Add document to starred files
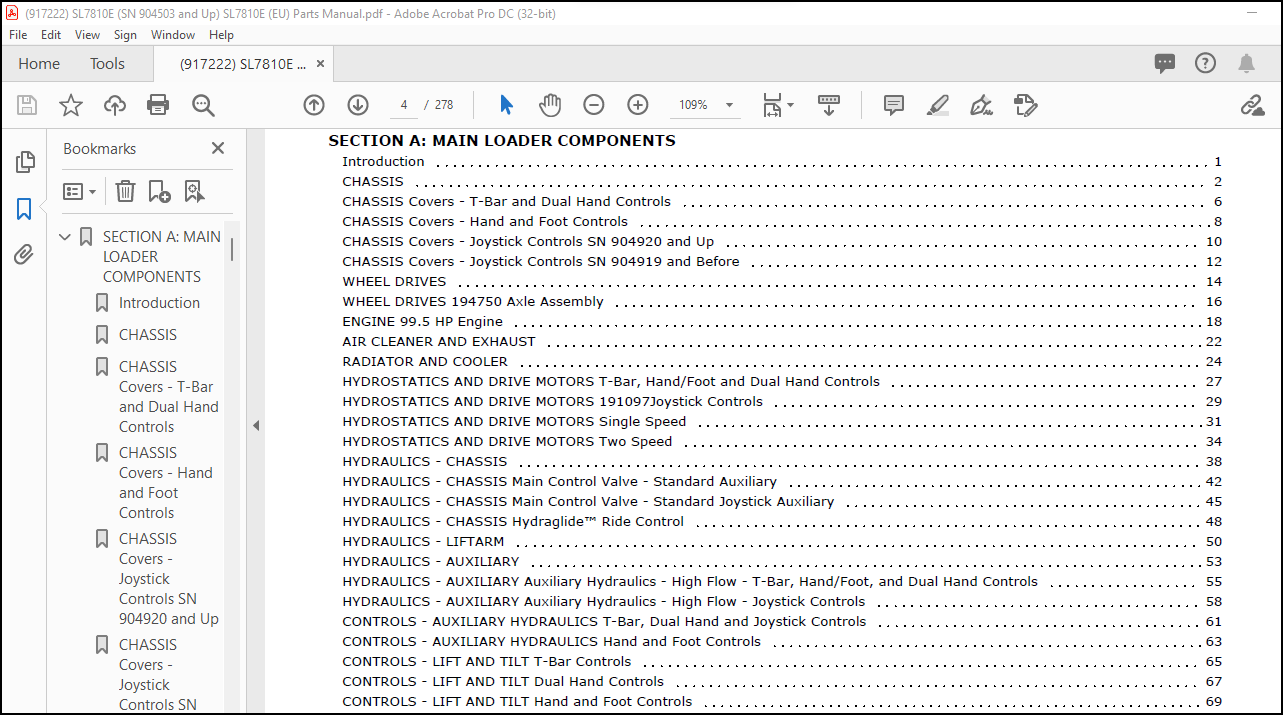This screenshot has height=715, width=1283. pos(71,105)
